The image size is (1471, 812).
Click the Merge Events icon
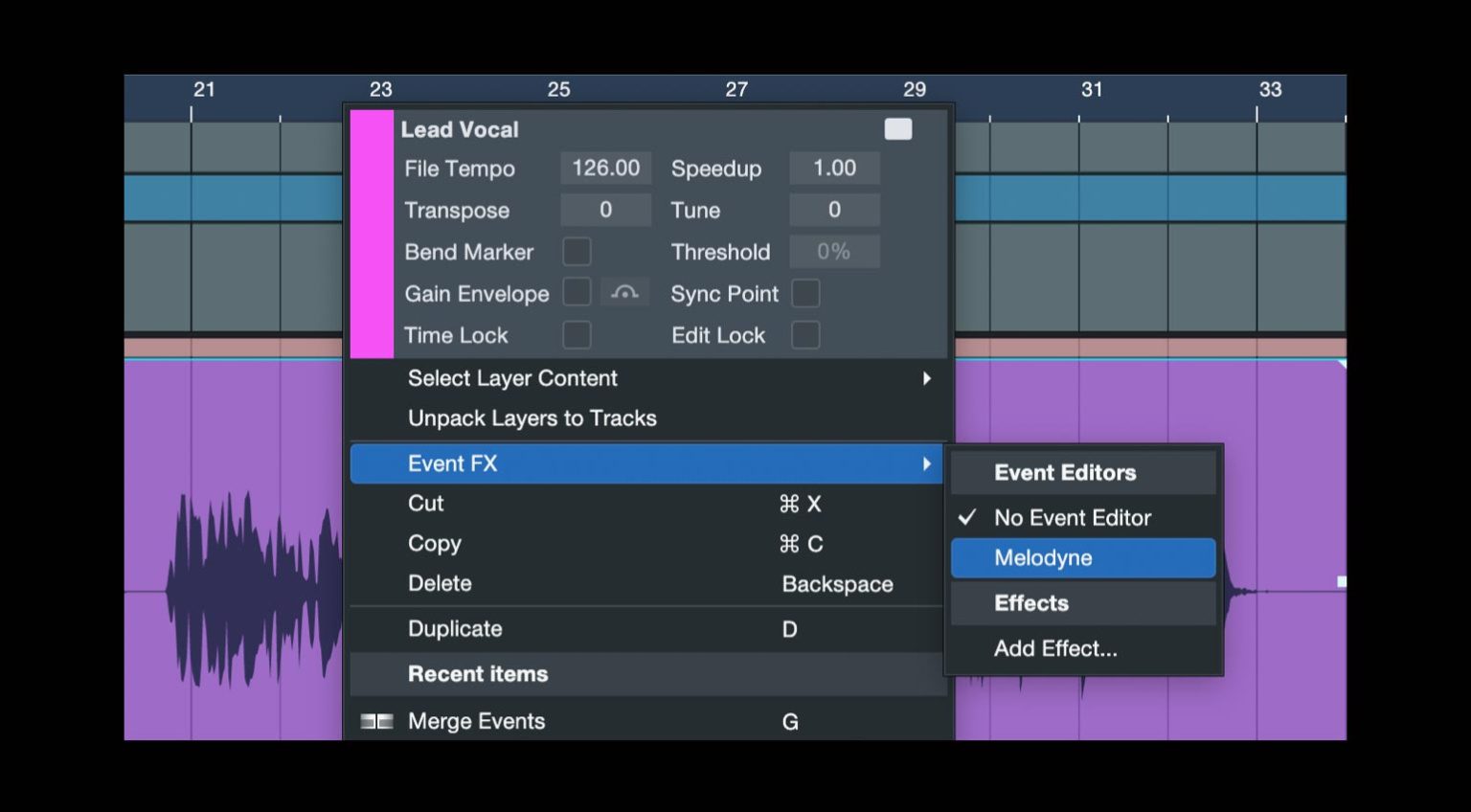point(374,721)
